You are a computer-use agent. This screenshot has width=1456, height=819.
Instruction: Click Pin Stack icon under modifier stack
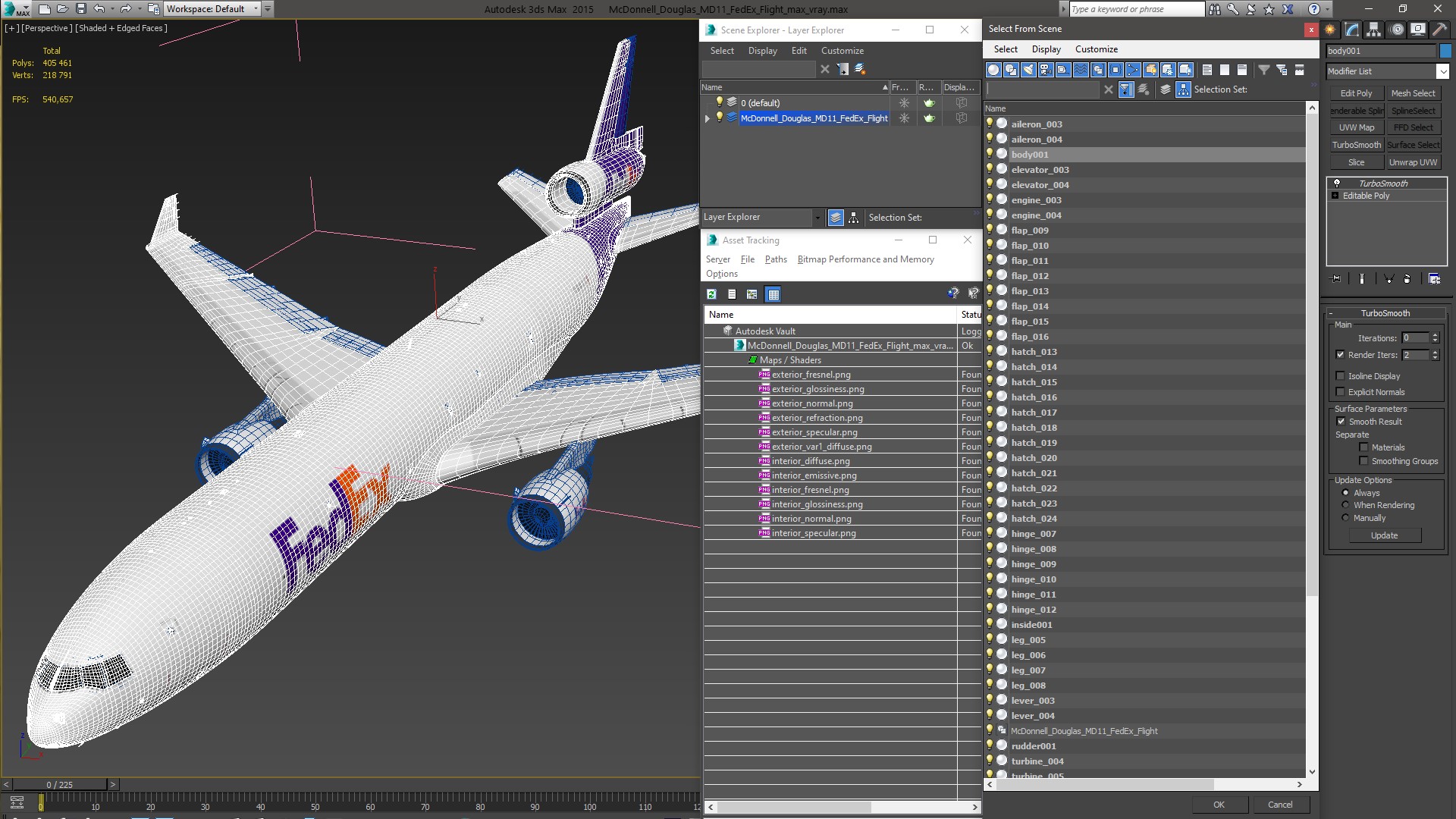(1336, 279)
